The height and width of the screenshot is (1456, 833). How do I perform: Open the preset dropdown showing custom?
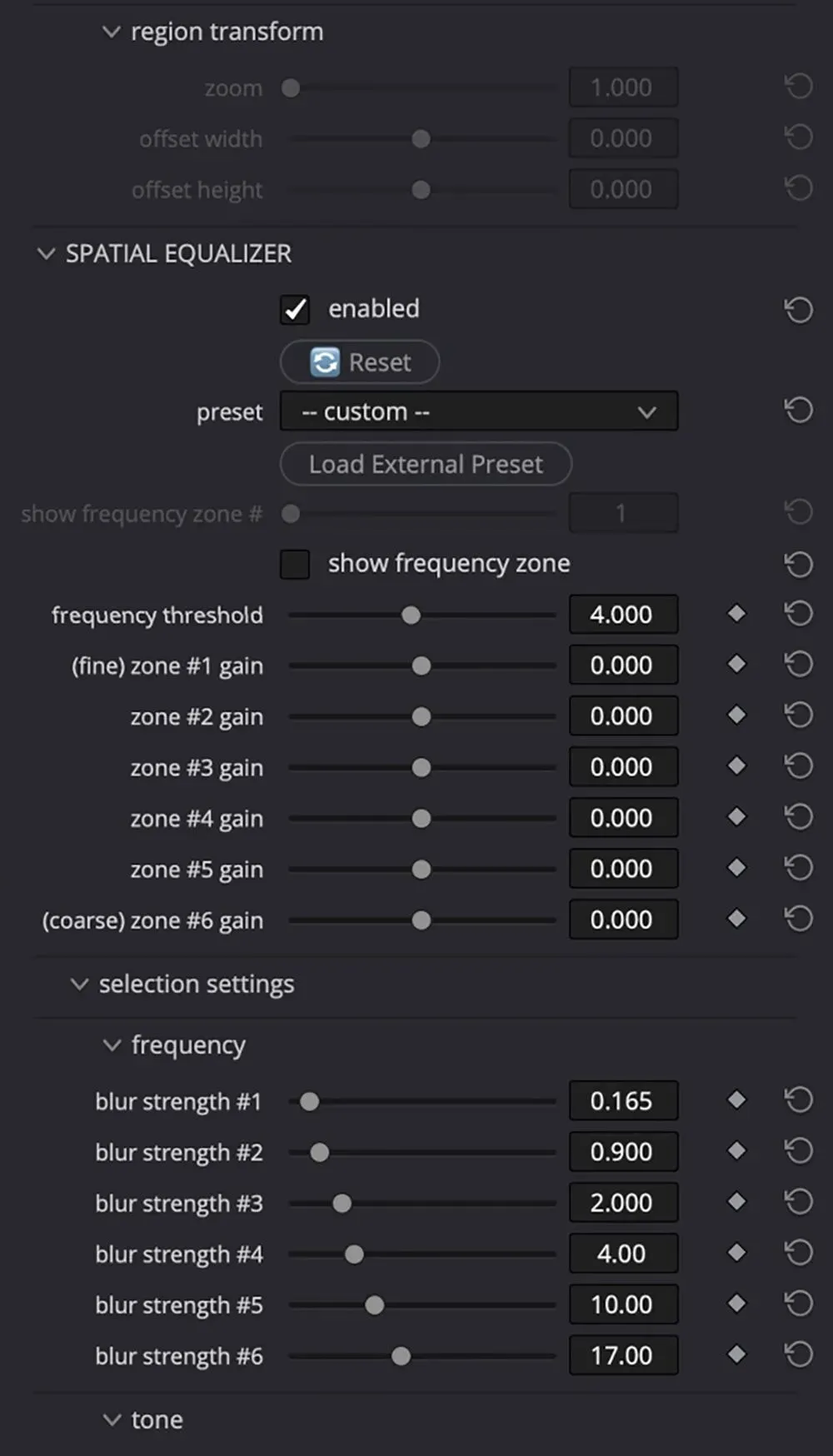(x=479, y=411)
